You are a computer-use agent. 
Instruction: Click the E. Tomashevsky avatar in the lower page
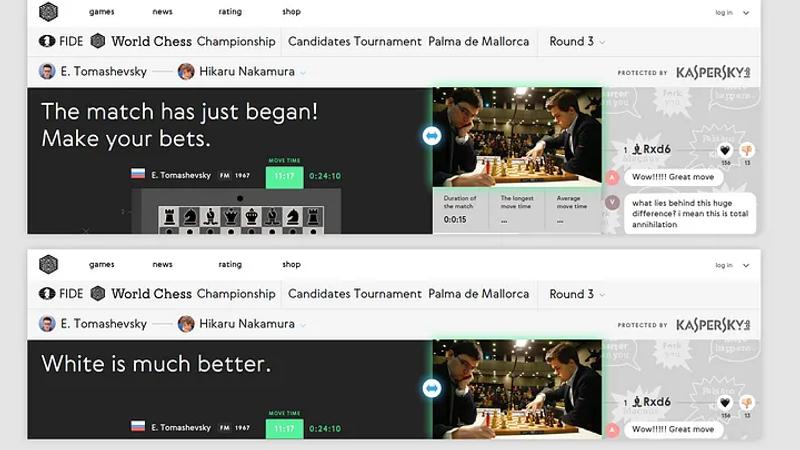pyautogui.click(x=47, y=323)
